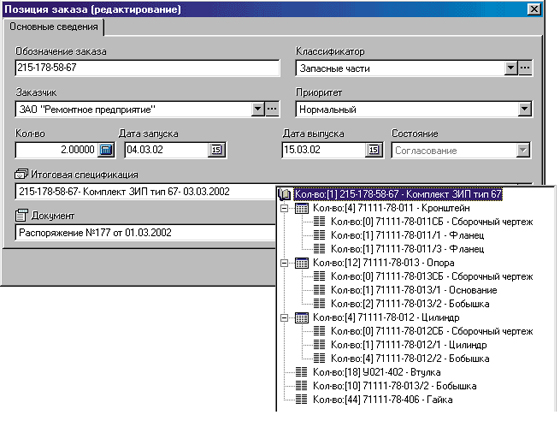
Task: Select row Кол-во:[18] У021-402 - Втулка
Action: [x=377, y=372]
